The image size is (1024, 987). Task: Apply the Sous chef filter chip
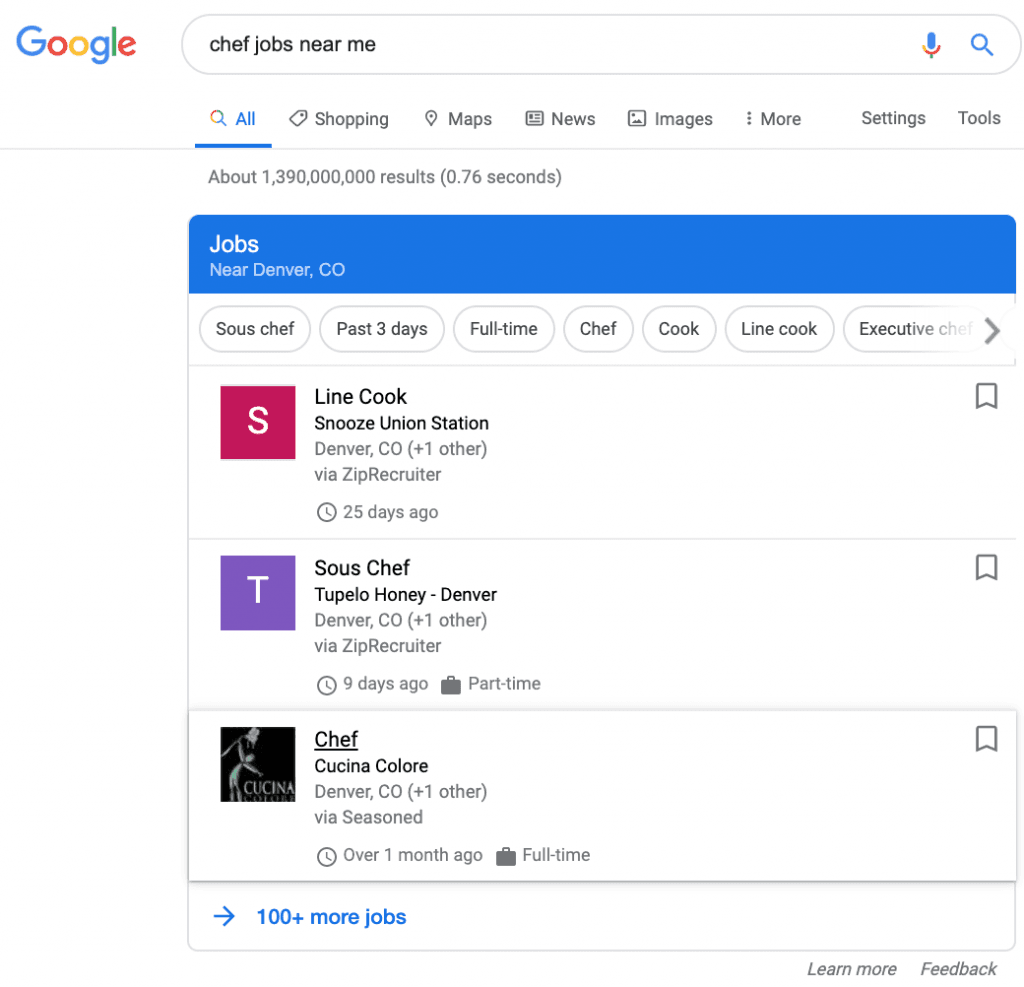click(255, 329)
